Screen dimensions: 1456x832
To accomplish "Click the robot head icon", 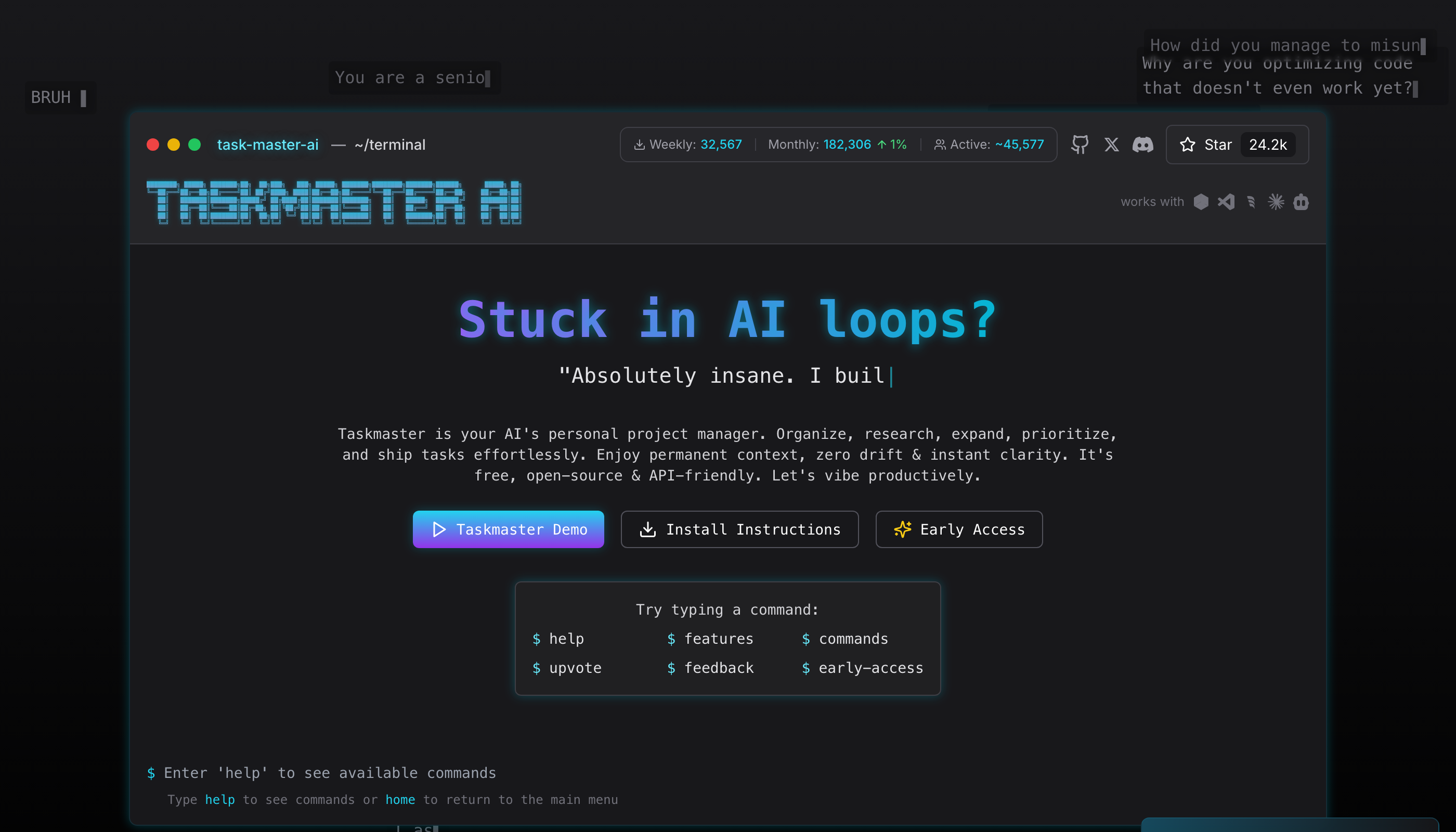I will [x=1301, y=202].
